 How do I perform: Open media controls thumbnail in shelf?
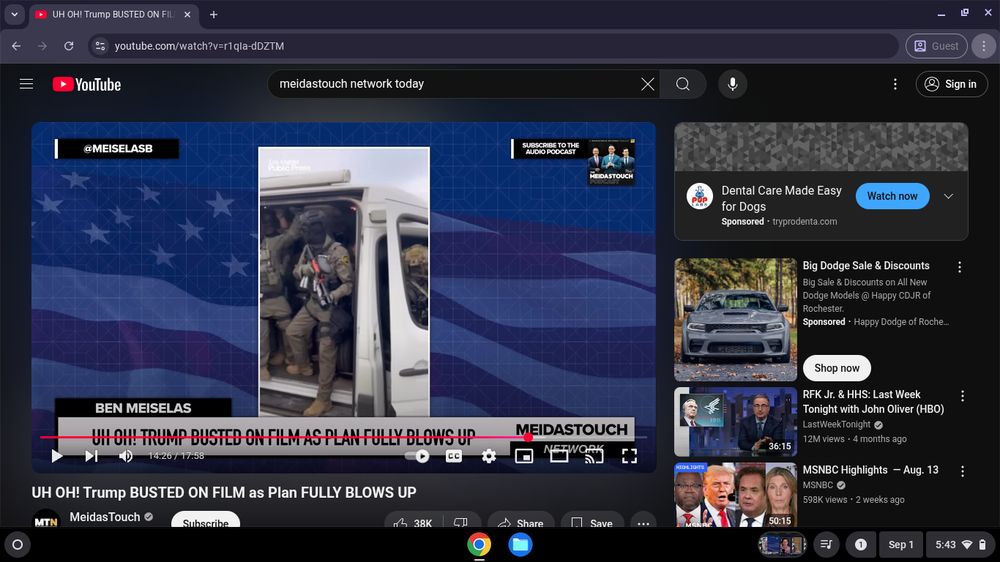[x=781, y=545]
